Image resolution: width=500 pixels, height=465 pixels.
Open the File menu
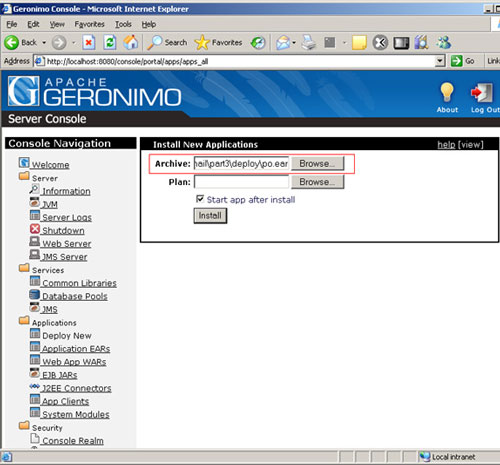[12, 24]
